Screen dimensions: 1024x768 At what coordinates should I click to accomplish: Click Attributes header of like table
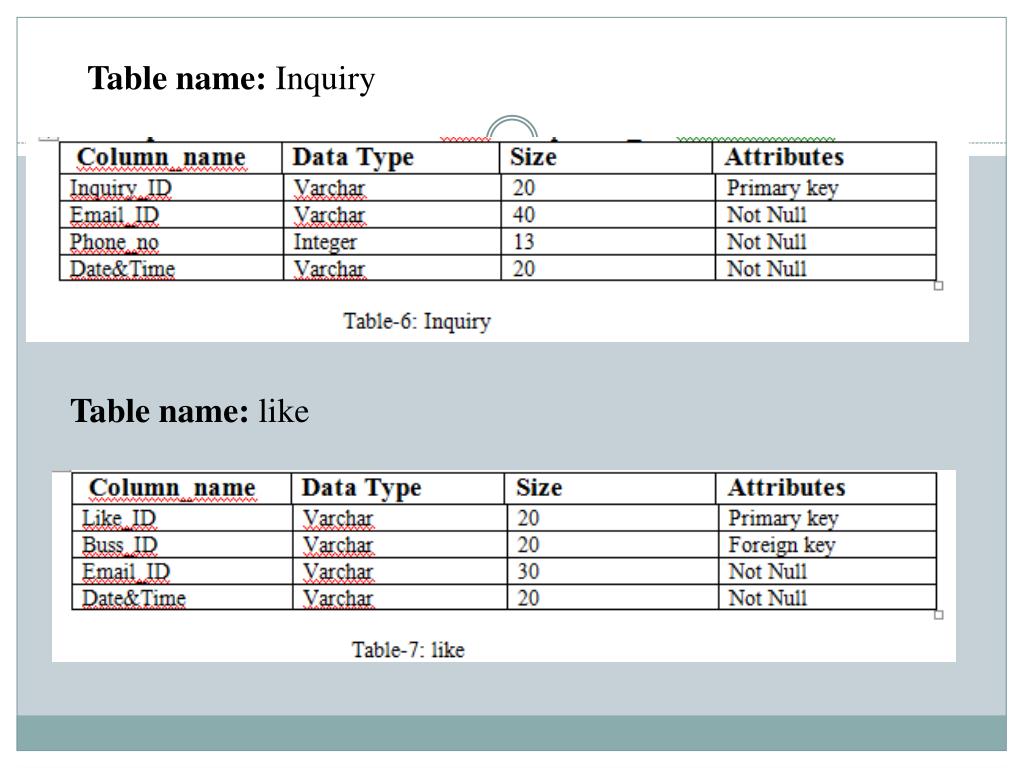point(826,488)
